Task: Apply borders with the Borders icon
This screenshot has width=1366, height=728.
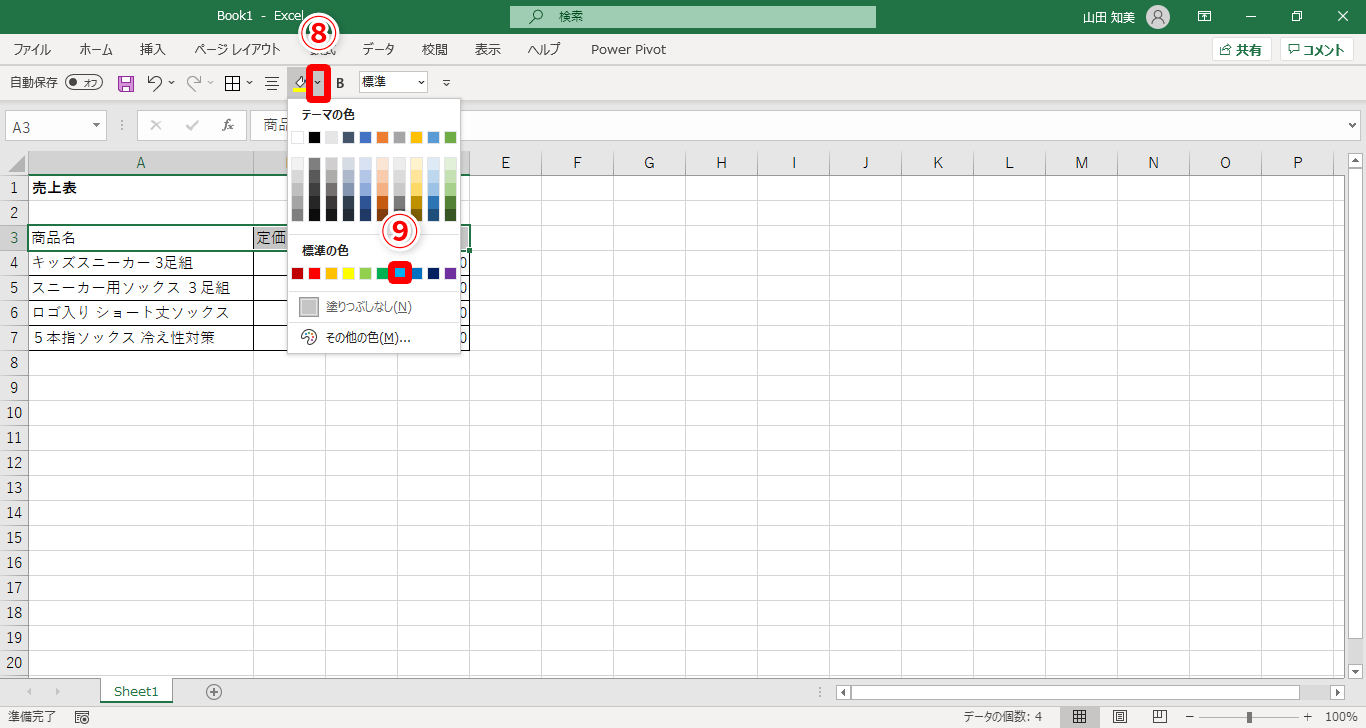Action: 232,83
